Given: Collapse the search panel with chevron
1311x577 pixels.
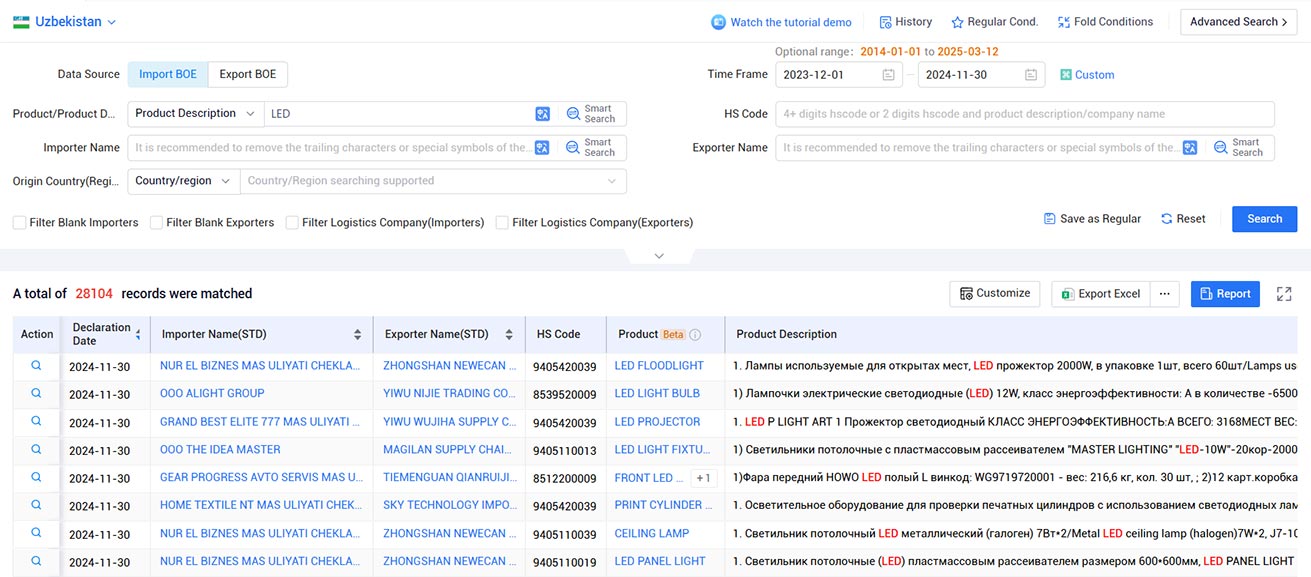Looking at the screenshot, I should tap(659, 256).
